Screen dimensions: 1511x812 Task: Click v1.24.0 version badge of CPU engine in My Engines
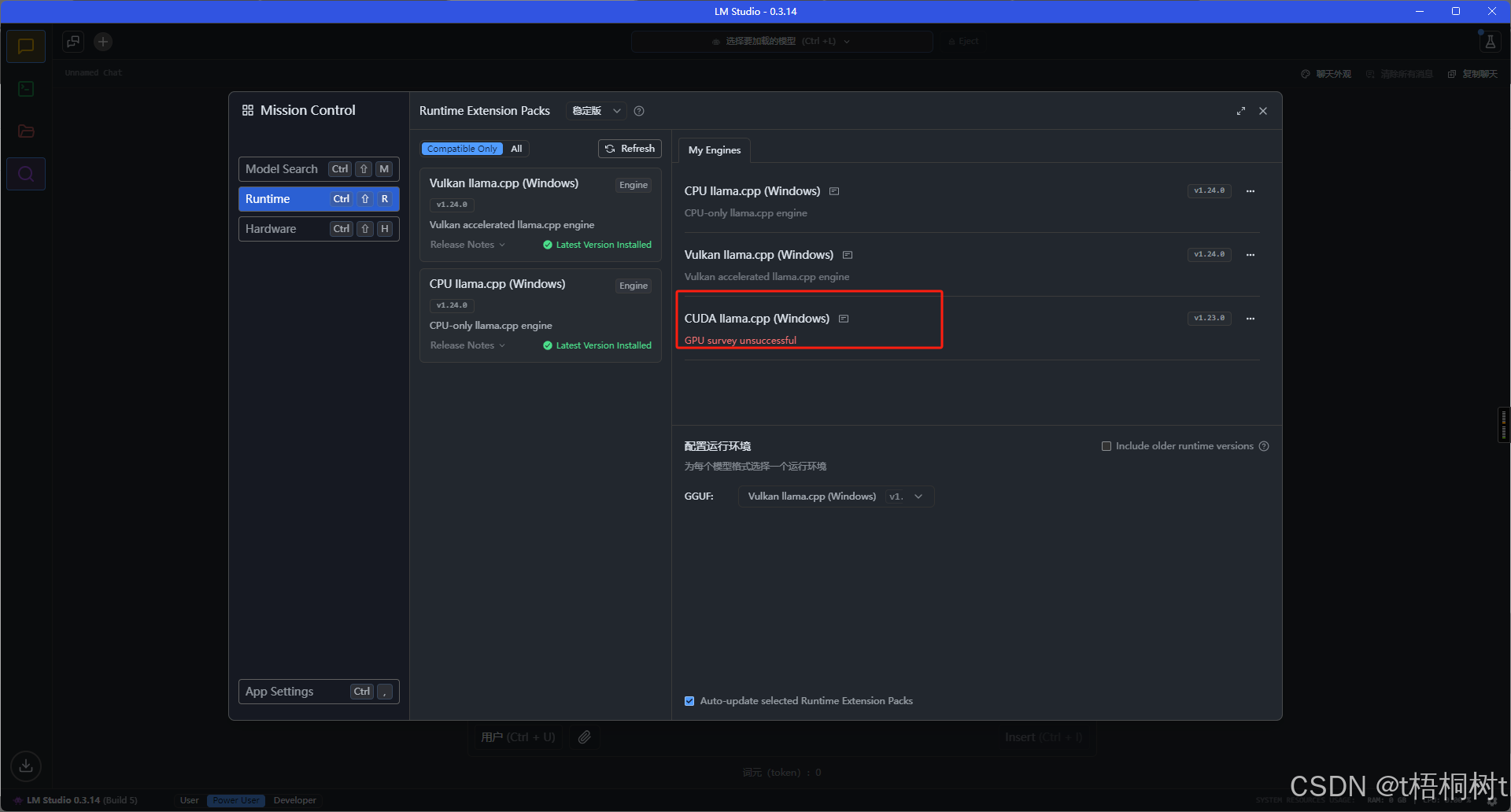(x=1210, y=191)
